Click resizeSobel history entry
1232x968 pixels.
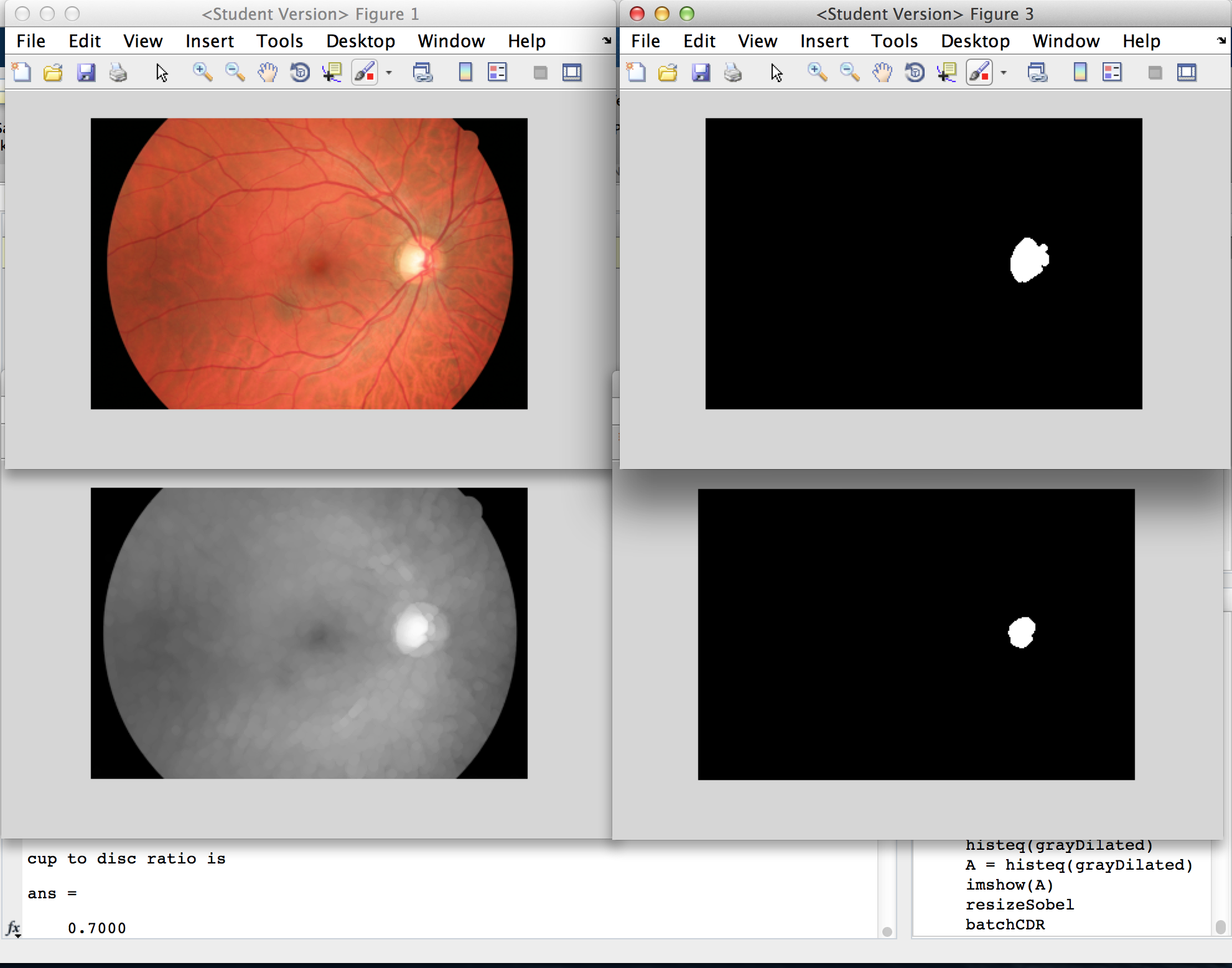pos(1019,905)
